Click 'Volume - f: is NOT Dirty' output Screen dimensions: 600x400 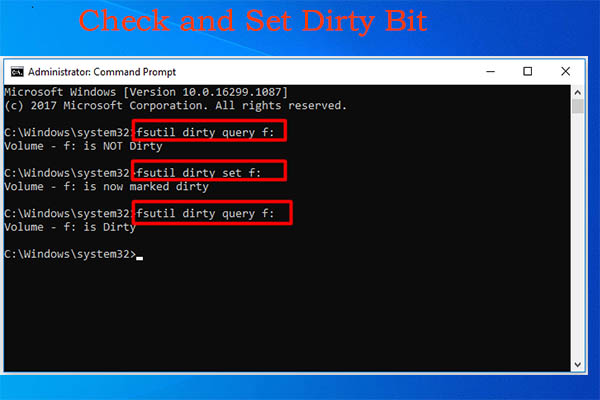click(83, 146)
